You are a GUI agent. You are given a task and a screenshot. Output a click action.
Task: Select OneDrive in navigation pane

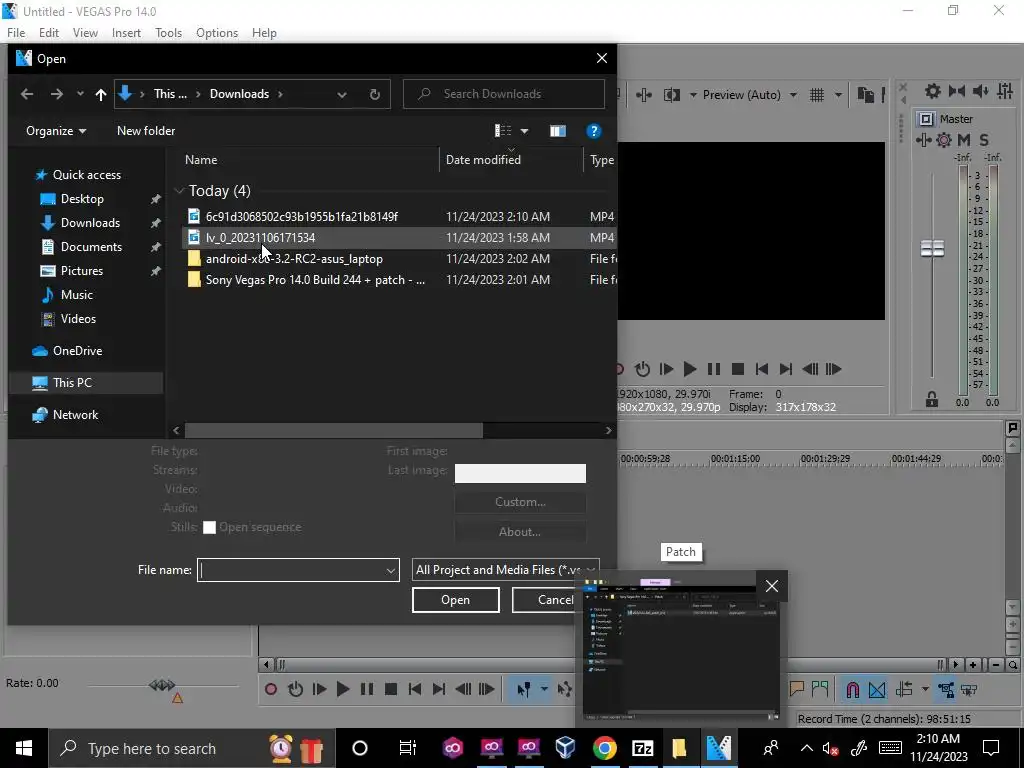coord(78,351)
